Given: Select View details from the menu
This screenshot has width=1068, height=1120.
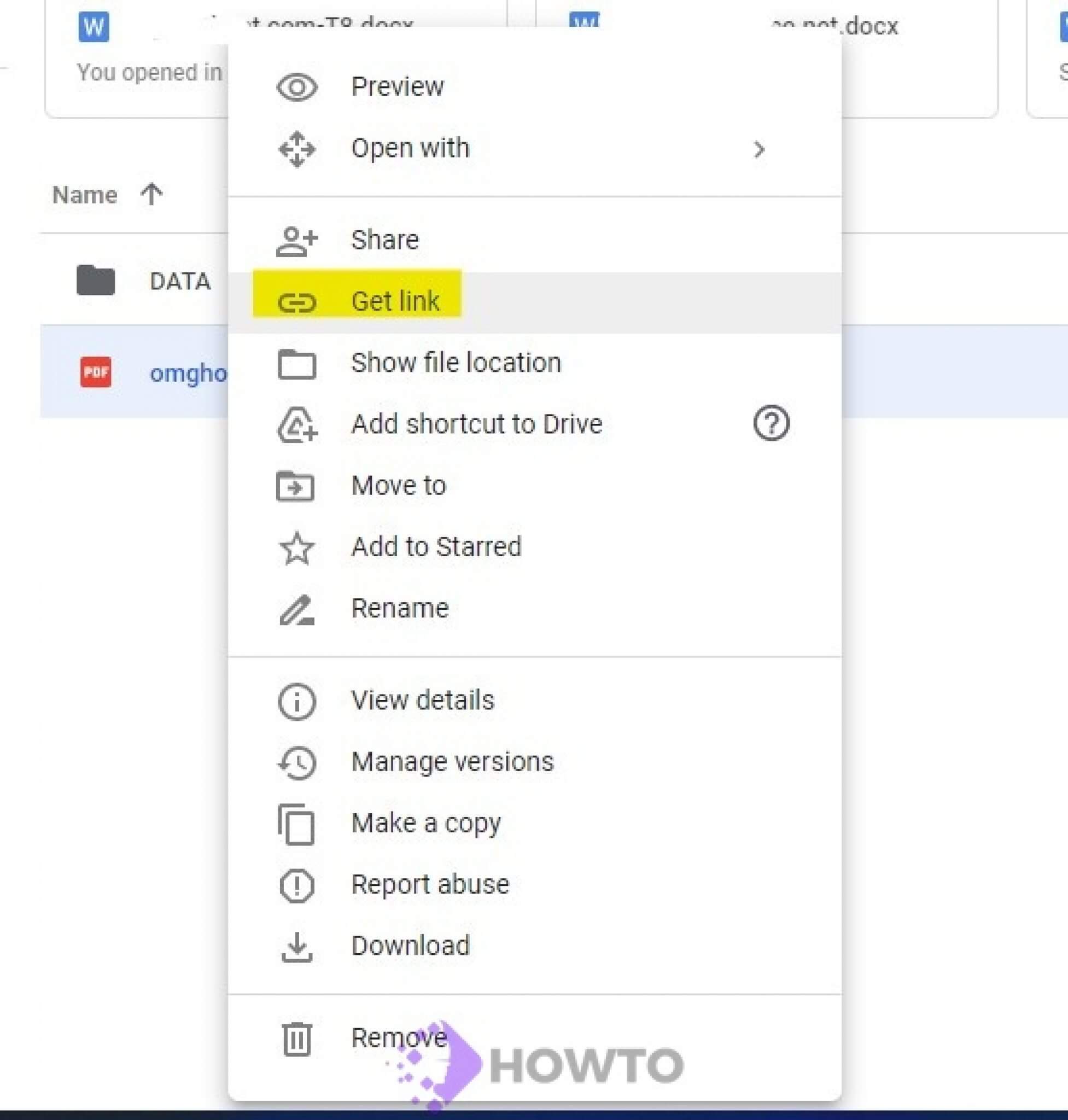Looking at the screenshot, I should (422, 700).
